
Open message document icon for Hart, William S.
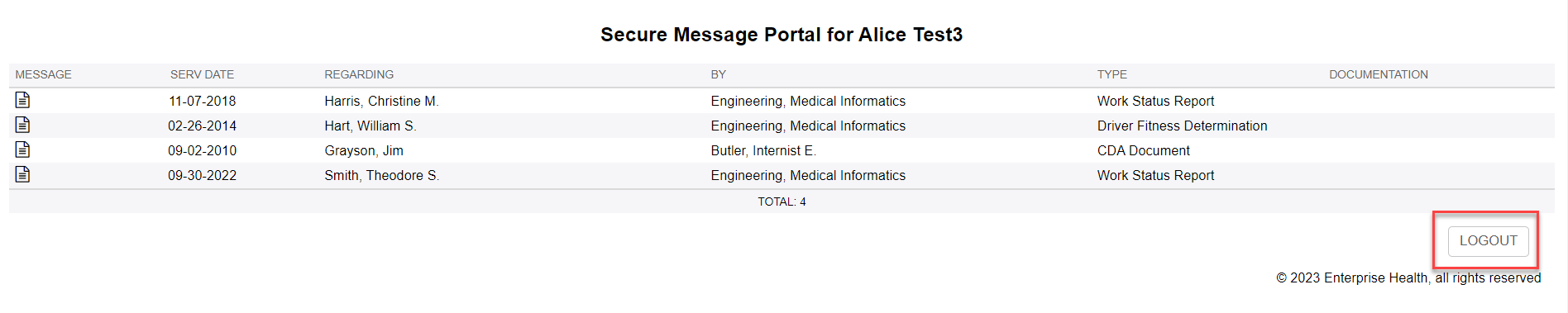coord(22,125)
